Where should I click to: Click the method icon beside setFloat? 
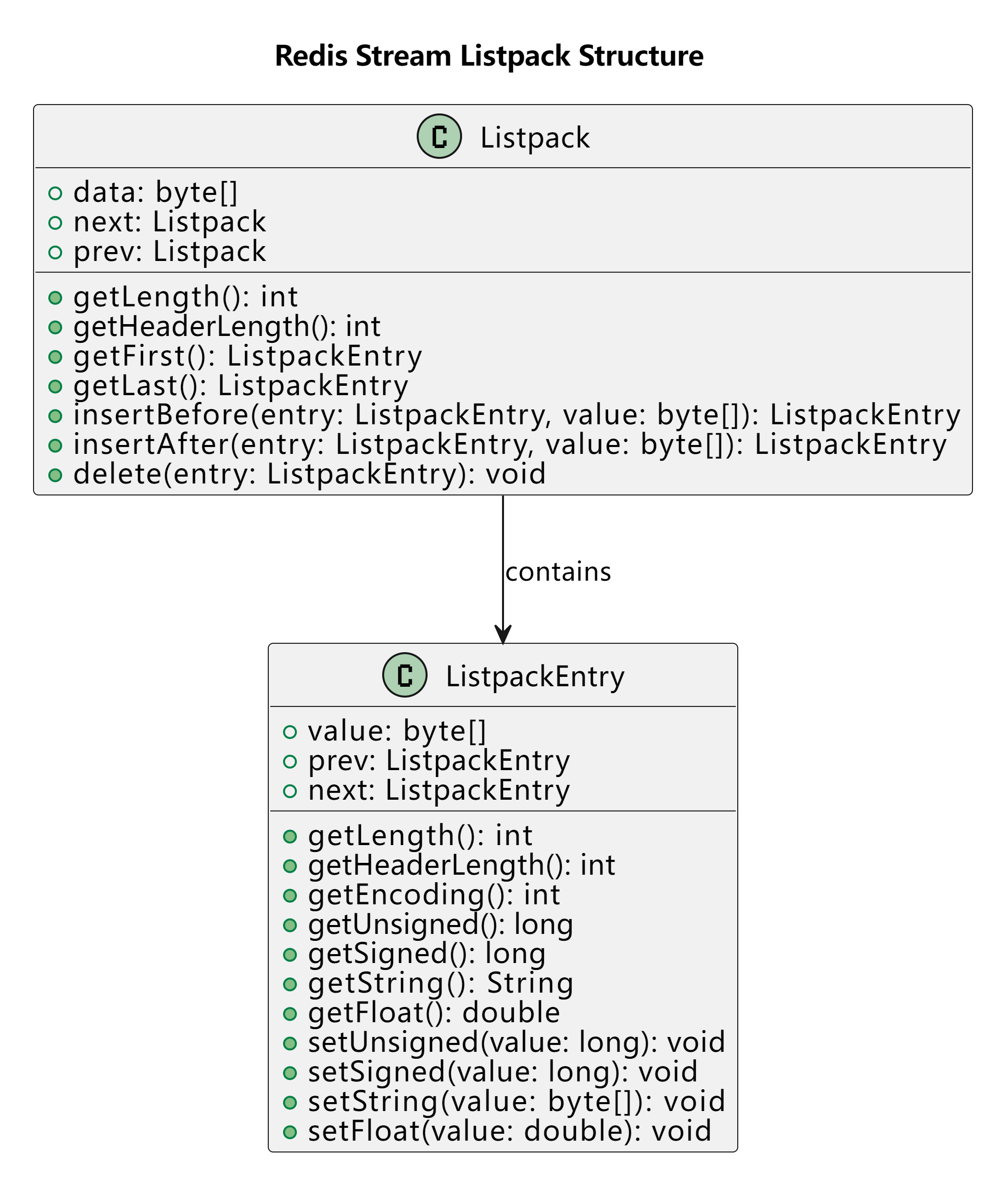[290, 1132]
